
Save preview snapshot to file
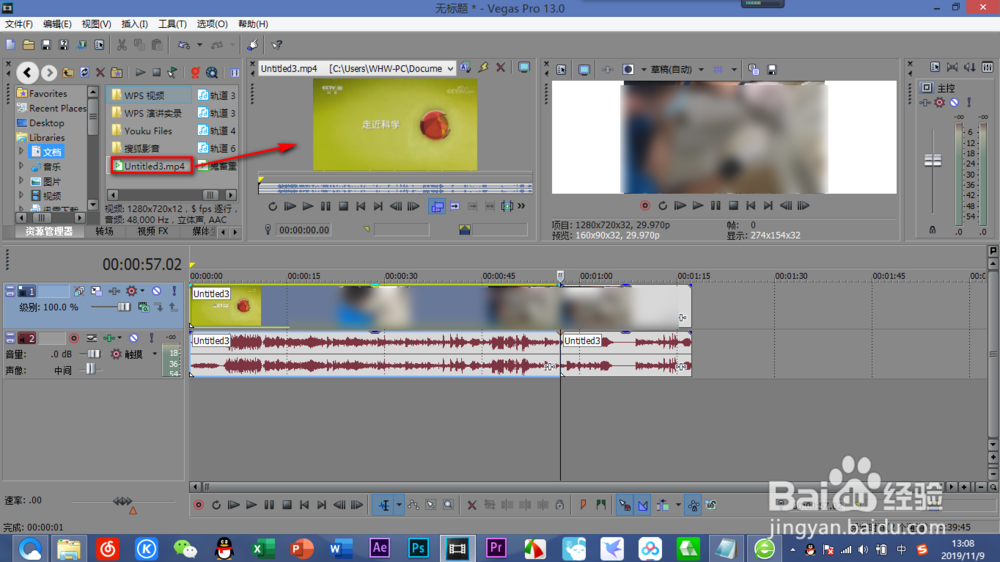pos(772,70)
